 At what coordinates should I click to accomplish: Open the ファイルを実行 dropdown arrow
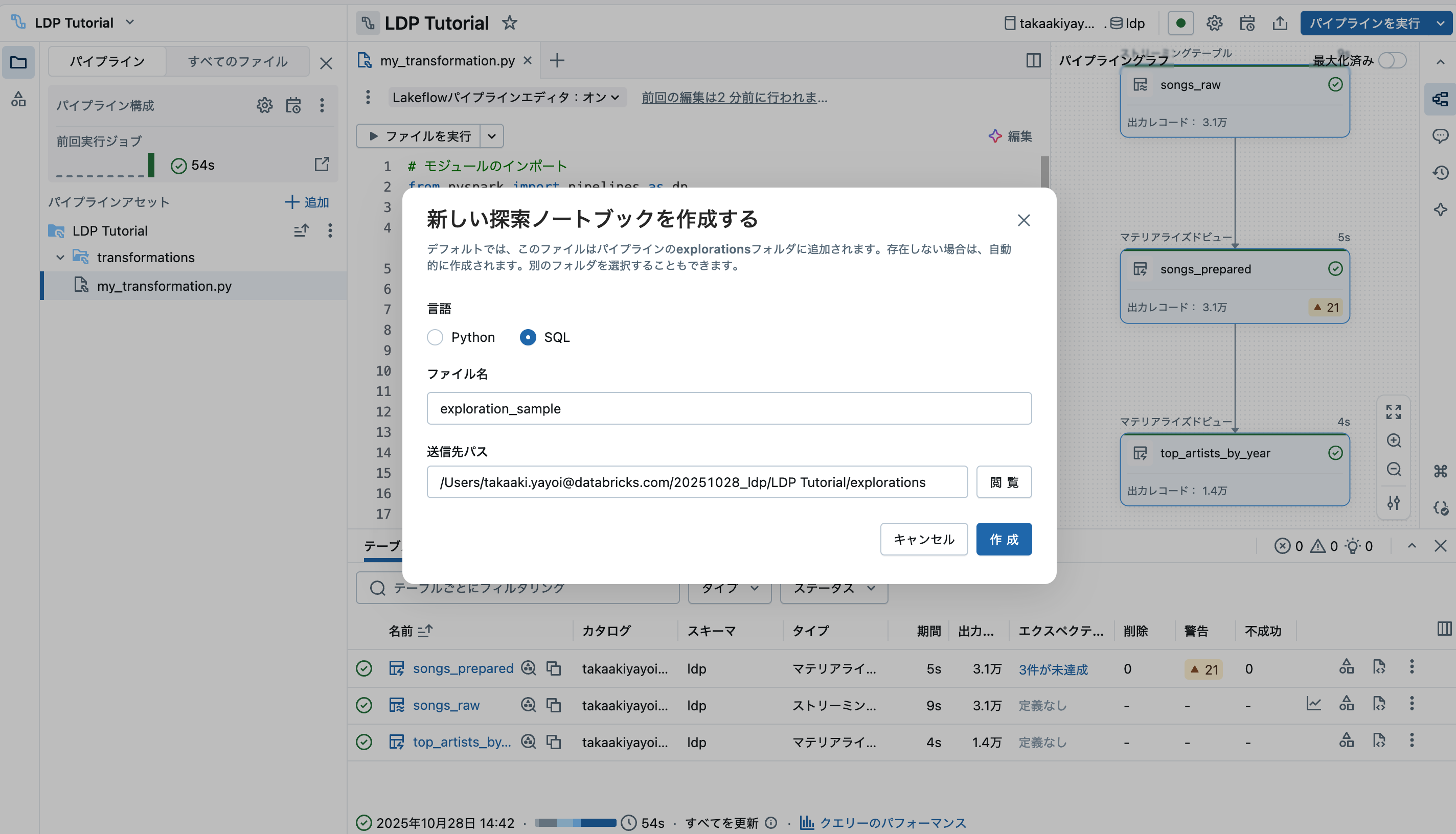pos(491,136)
